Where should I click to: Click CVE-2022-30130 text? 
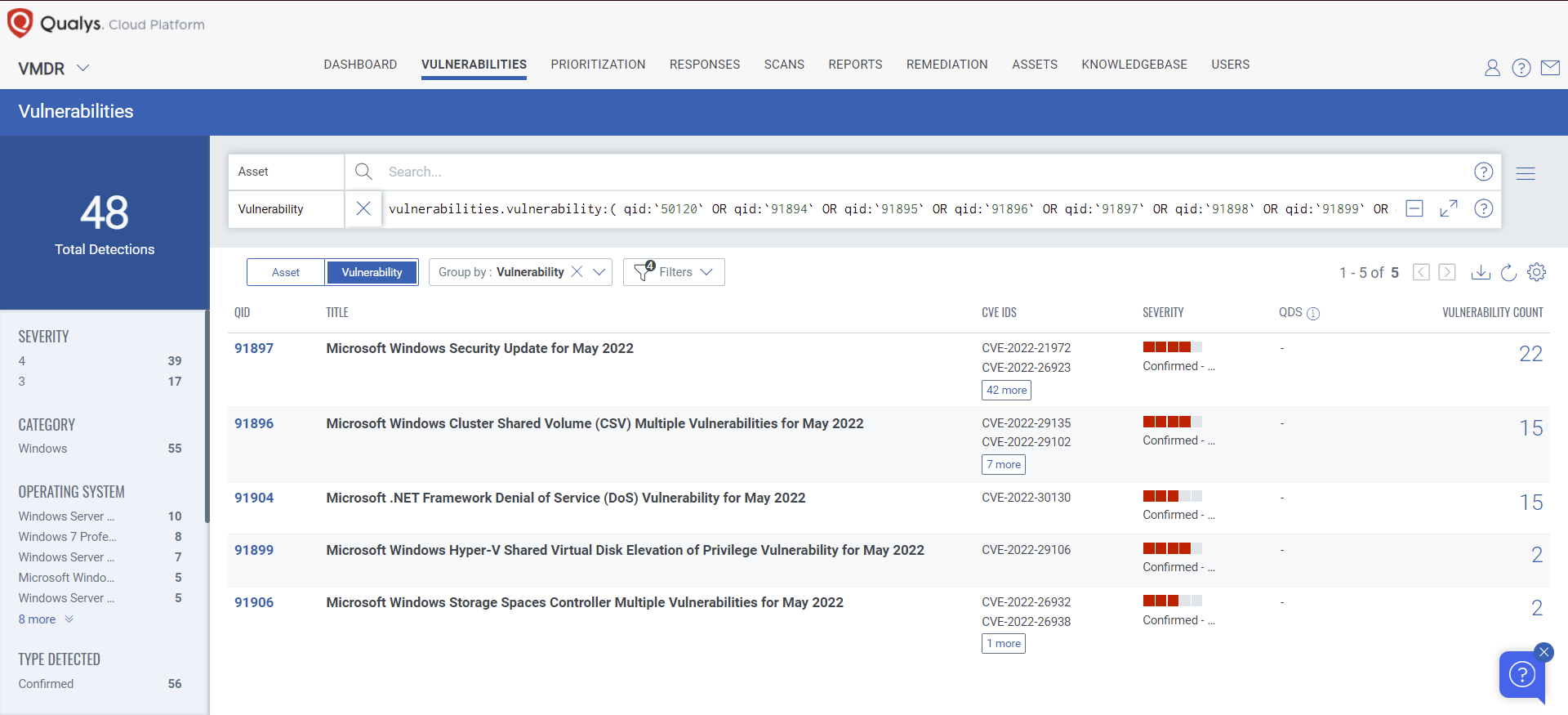tap(1026, 498)
